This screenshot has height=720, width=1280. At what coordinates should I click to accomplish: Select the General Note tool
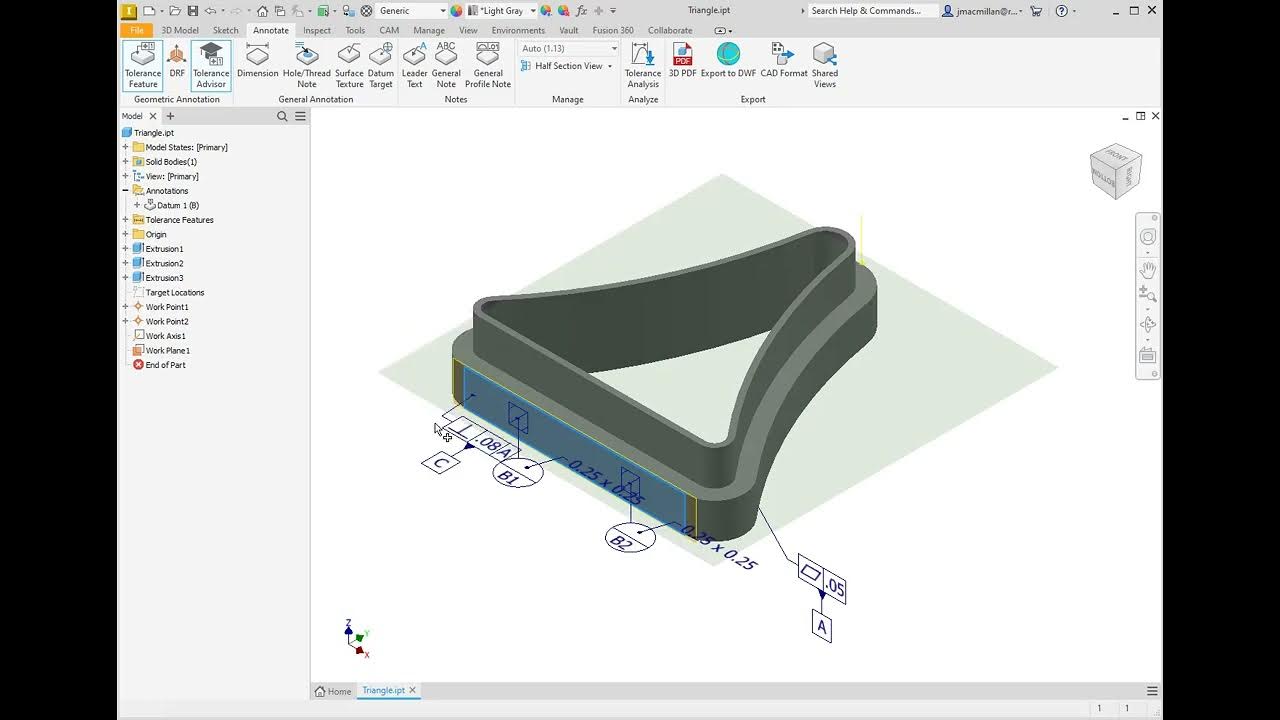tap(446, 66)
